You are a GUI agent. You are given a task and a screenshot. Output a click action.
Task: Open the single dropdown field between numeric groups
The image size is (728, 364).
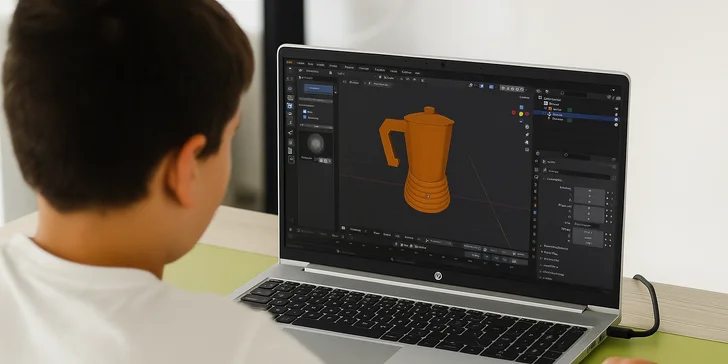587,224
